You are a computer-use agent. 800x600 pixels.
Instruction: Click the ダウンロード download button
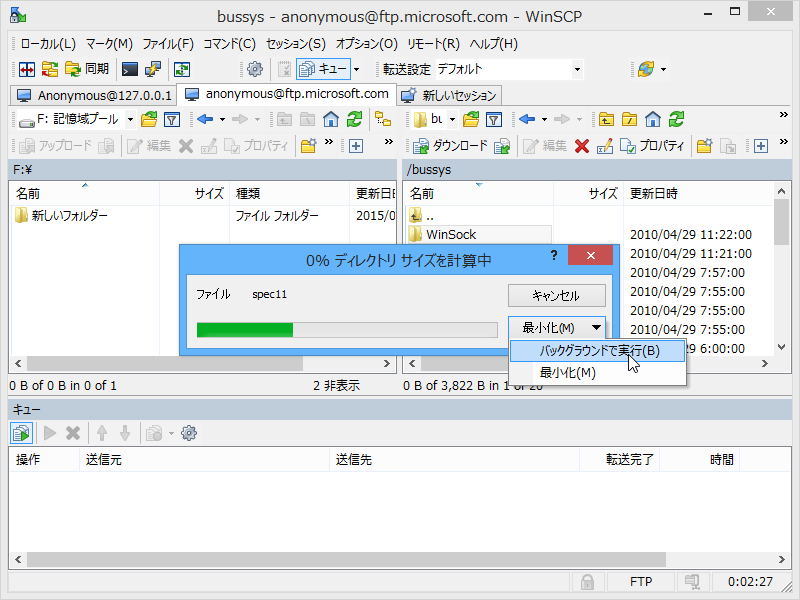pos(450,146)
